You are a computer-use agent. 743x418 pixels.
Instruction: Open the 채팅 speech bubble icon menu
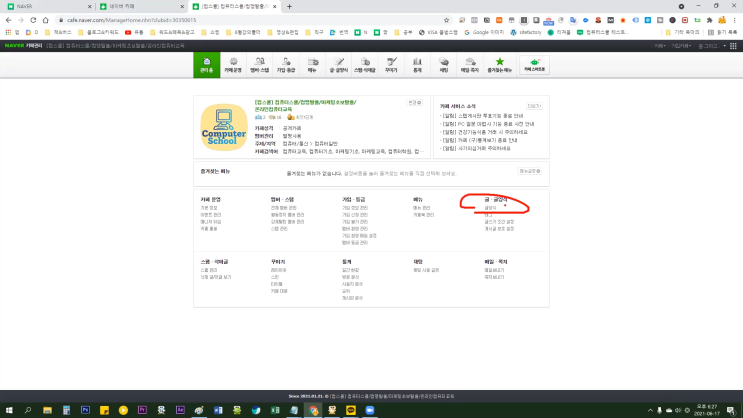(x=444, y=65)
